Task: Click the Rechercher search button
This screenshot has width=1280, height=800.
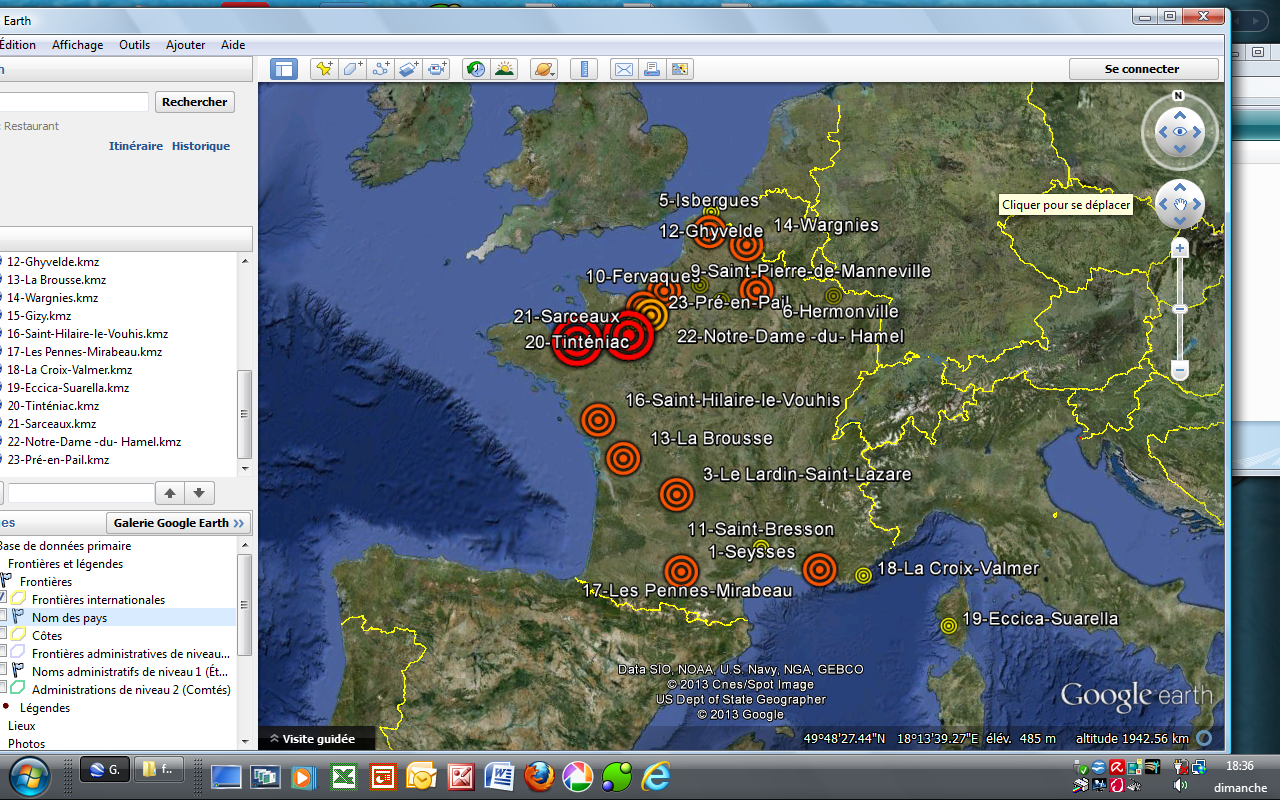Action: pos(194,102)
